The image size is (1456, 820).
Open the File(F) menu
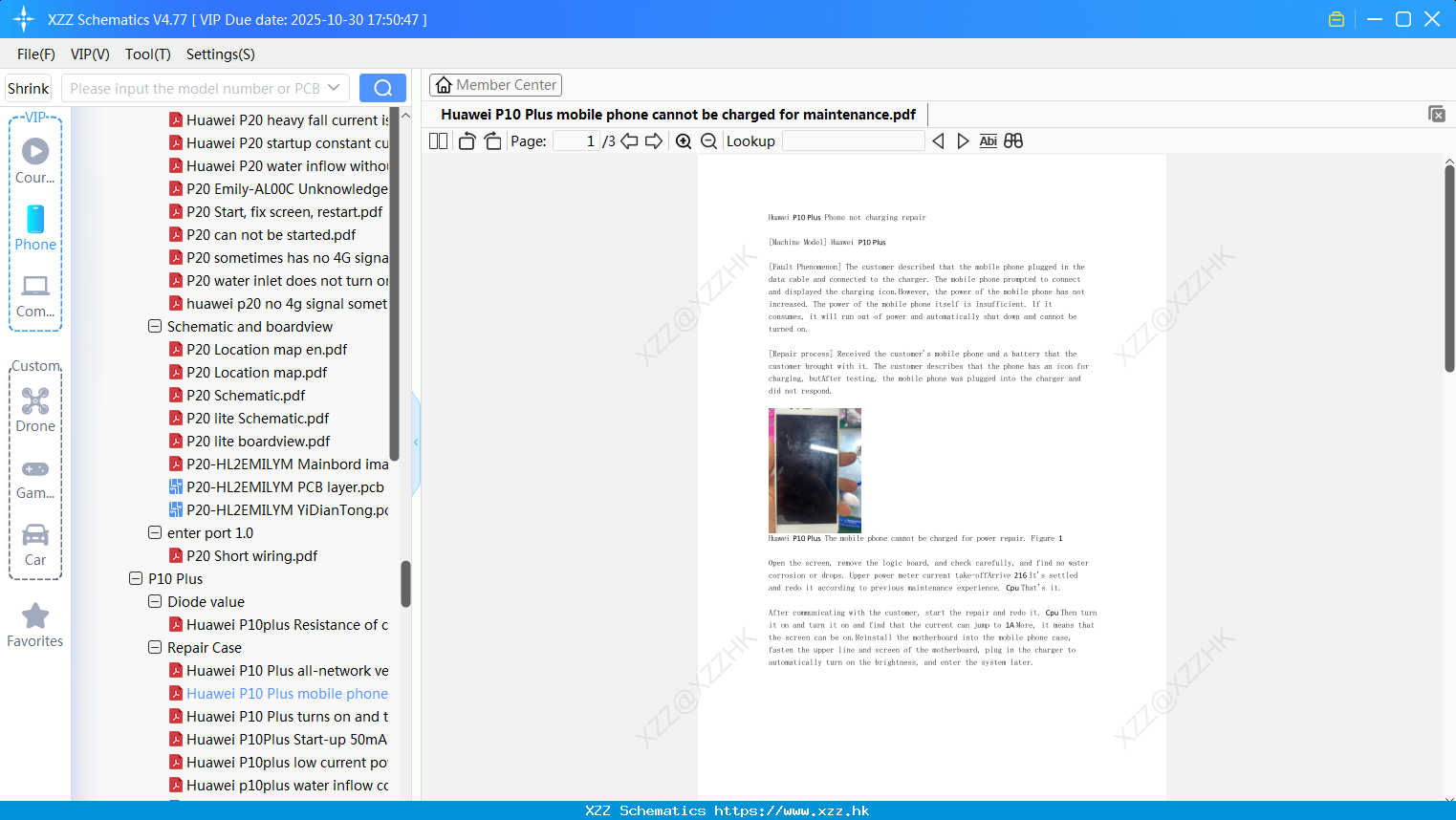coord(36,54)
